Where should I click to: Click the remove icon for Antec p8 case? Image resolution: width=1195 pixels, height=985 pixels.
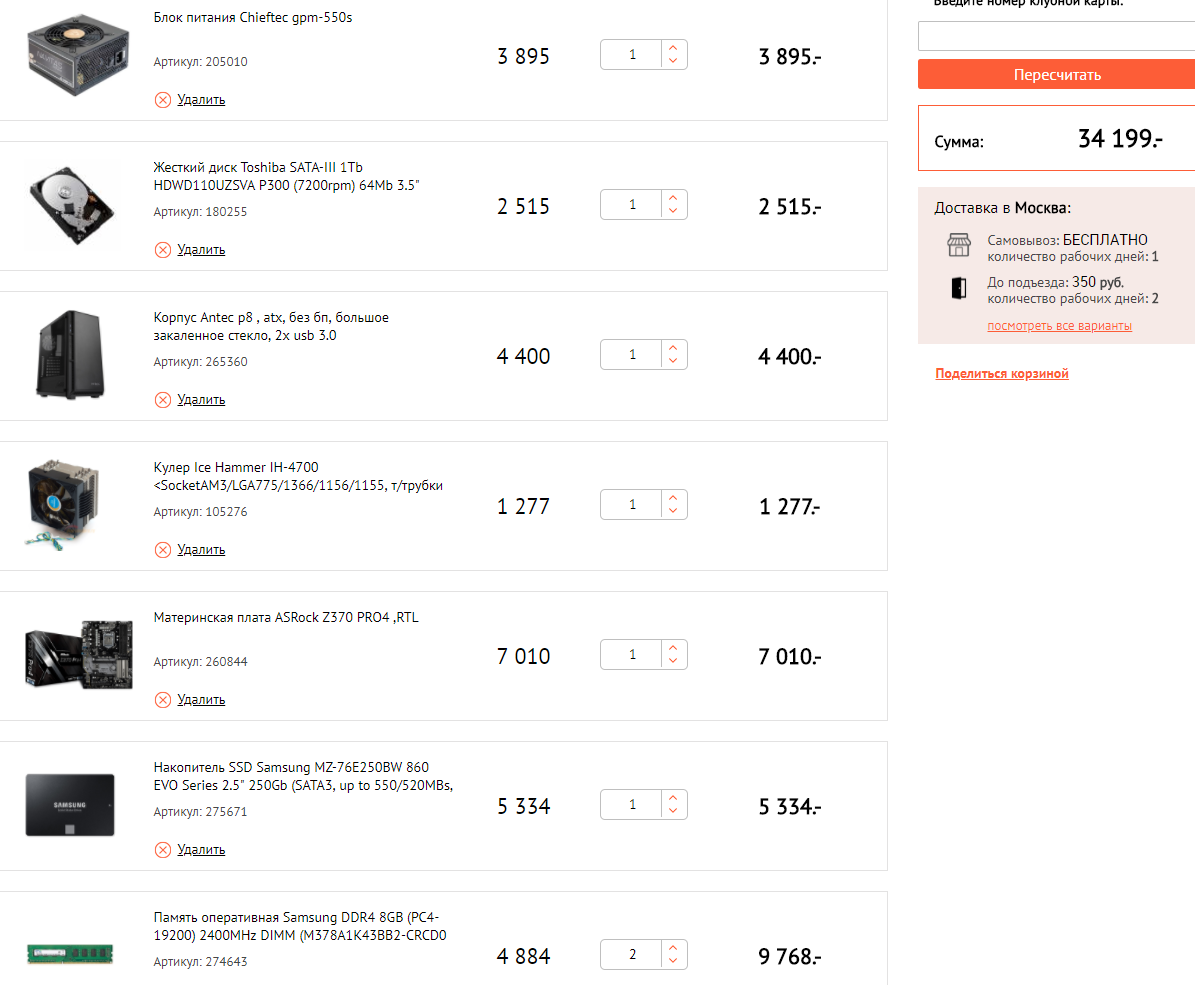tap(163, 399)
